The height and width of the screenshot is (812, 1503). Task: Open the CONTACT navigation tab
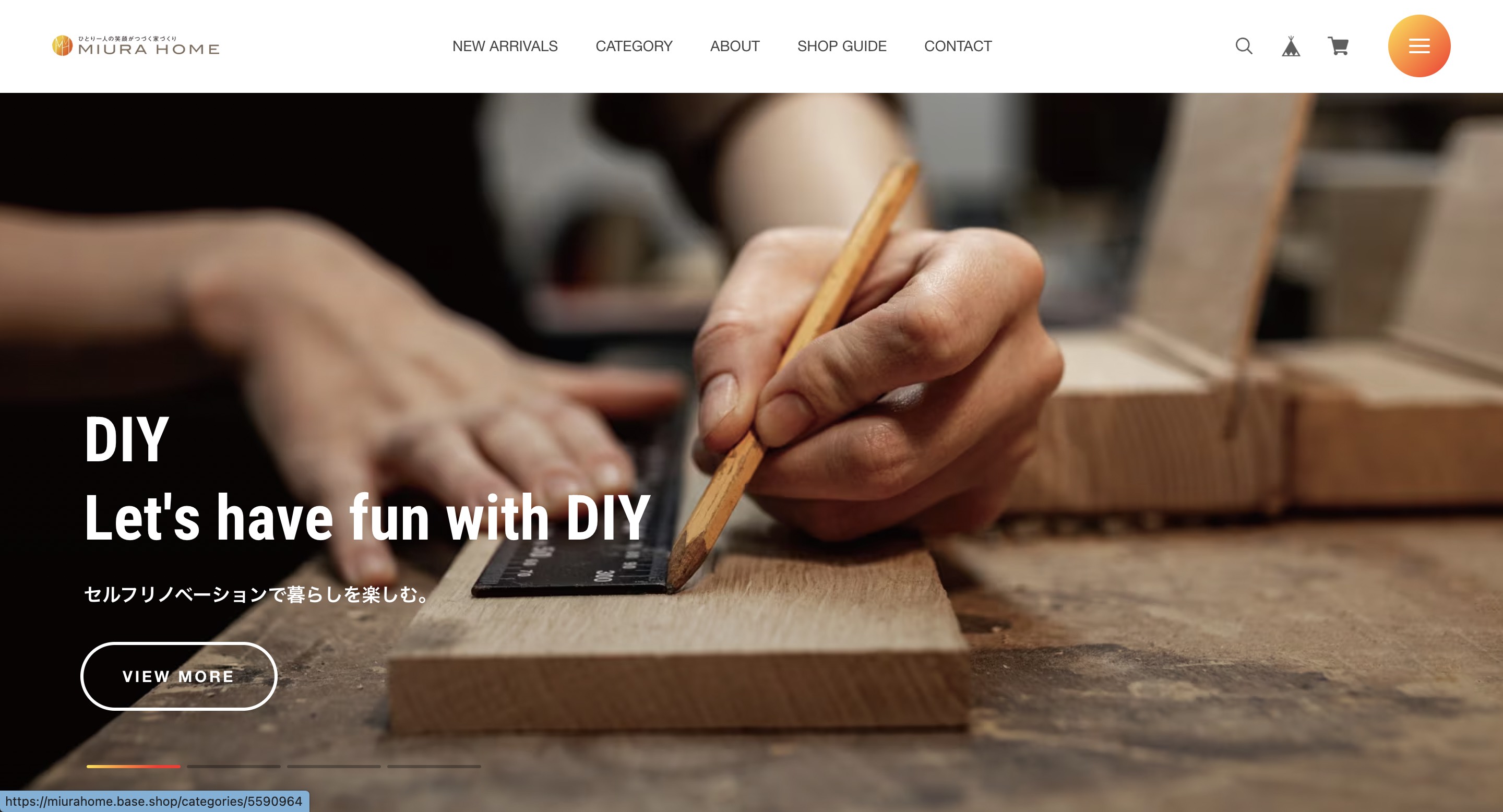point(958,46)
